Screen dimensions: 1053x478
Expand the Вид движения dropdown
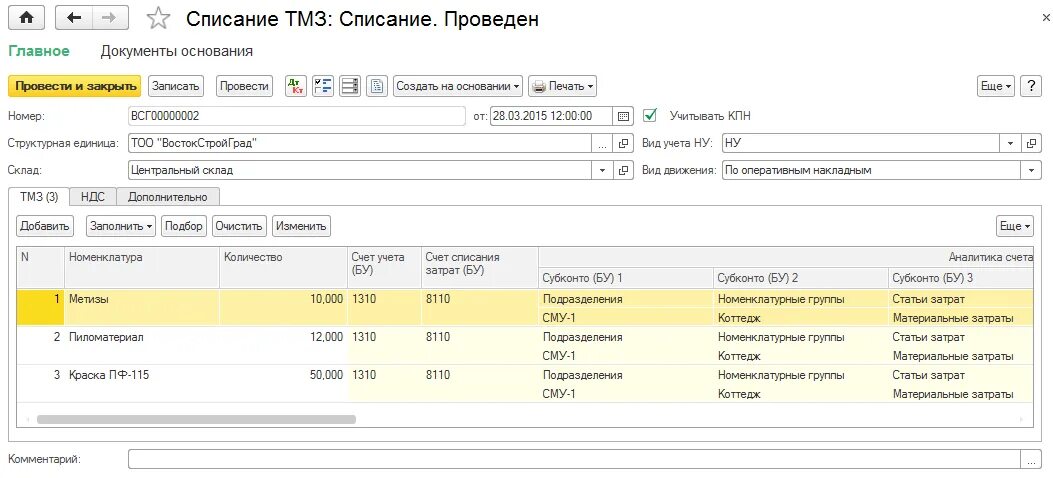click(x=1032, y=171)
